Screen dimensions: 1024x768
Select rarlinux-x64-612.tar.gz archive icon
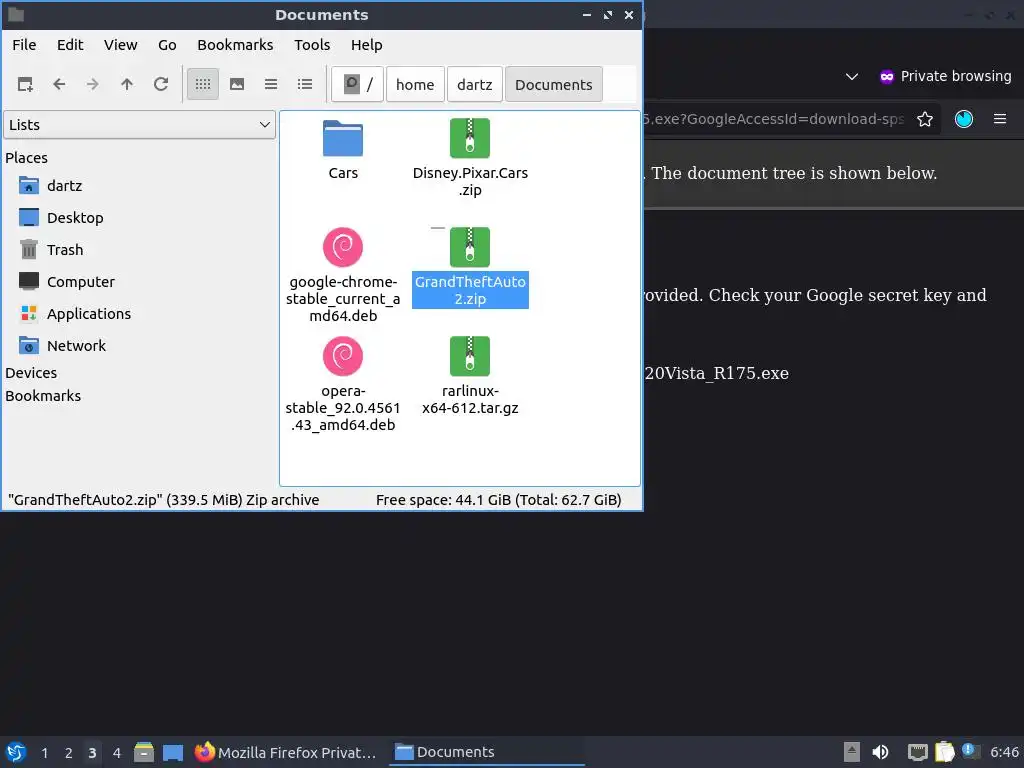(470, 357)
